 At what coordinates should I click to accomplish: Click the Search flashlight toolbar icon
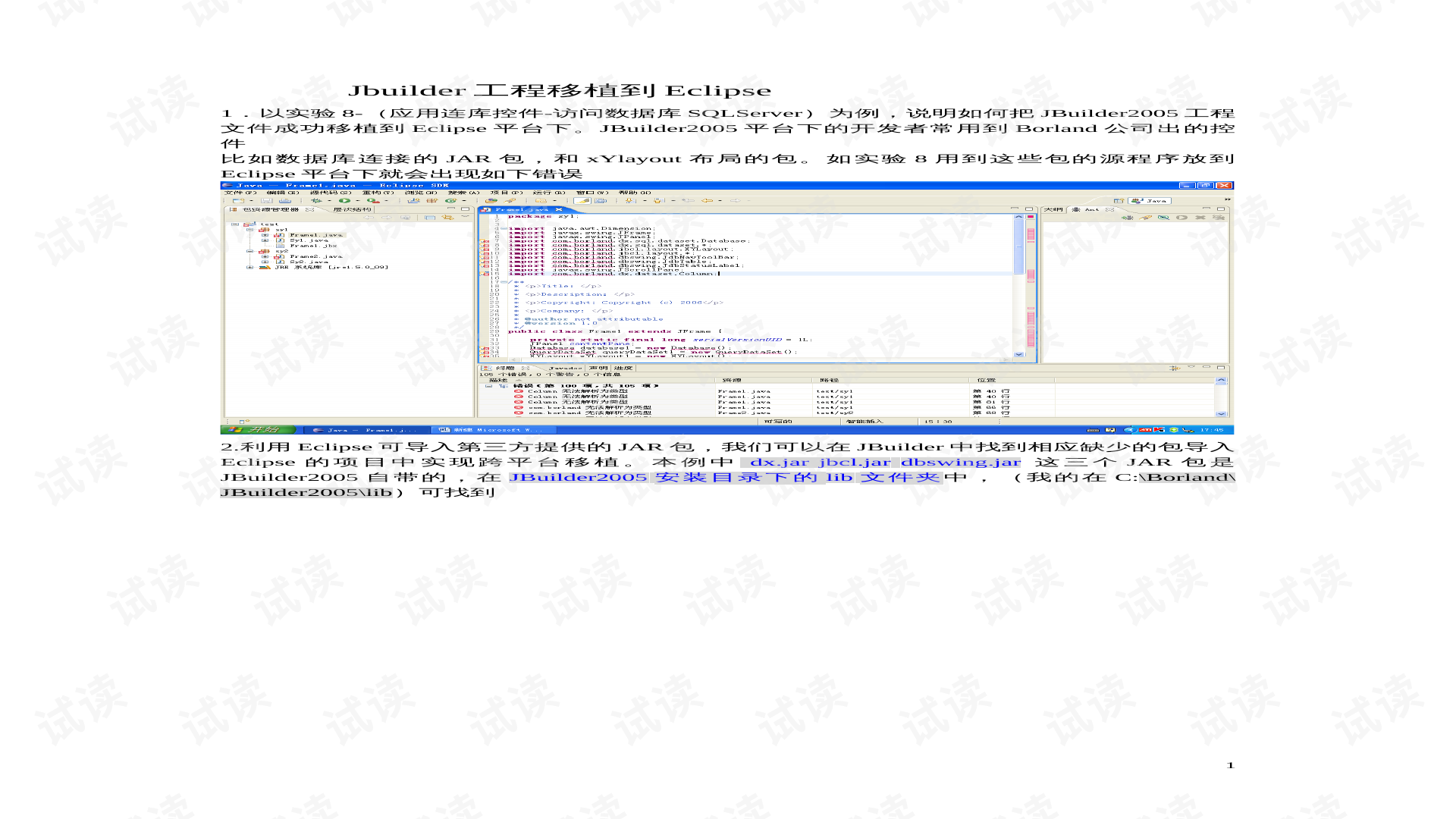point(510,200)
